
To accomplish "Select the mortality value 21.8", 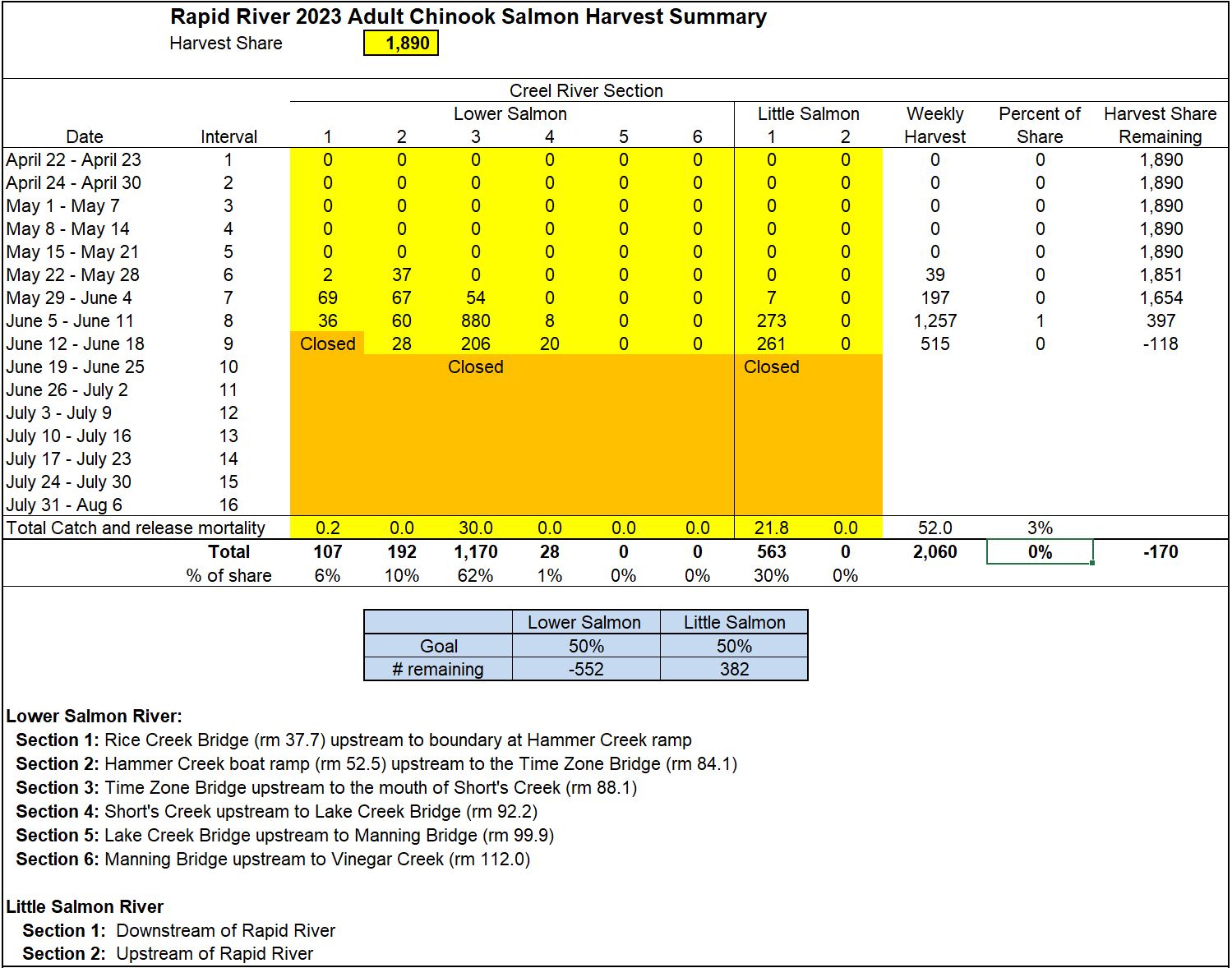I will pos(771,528).
